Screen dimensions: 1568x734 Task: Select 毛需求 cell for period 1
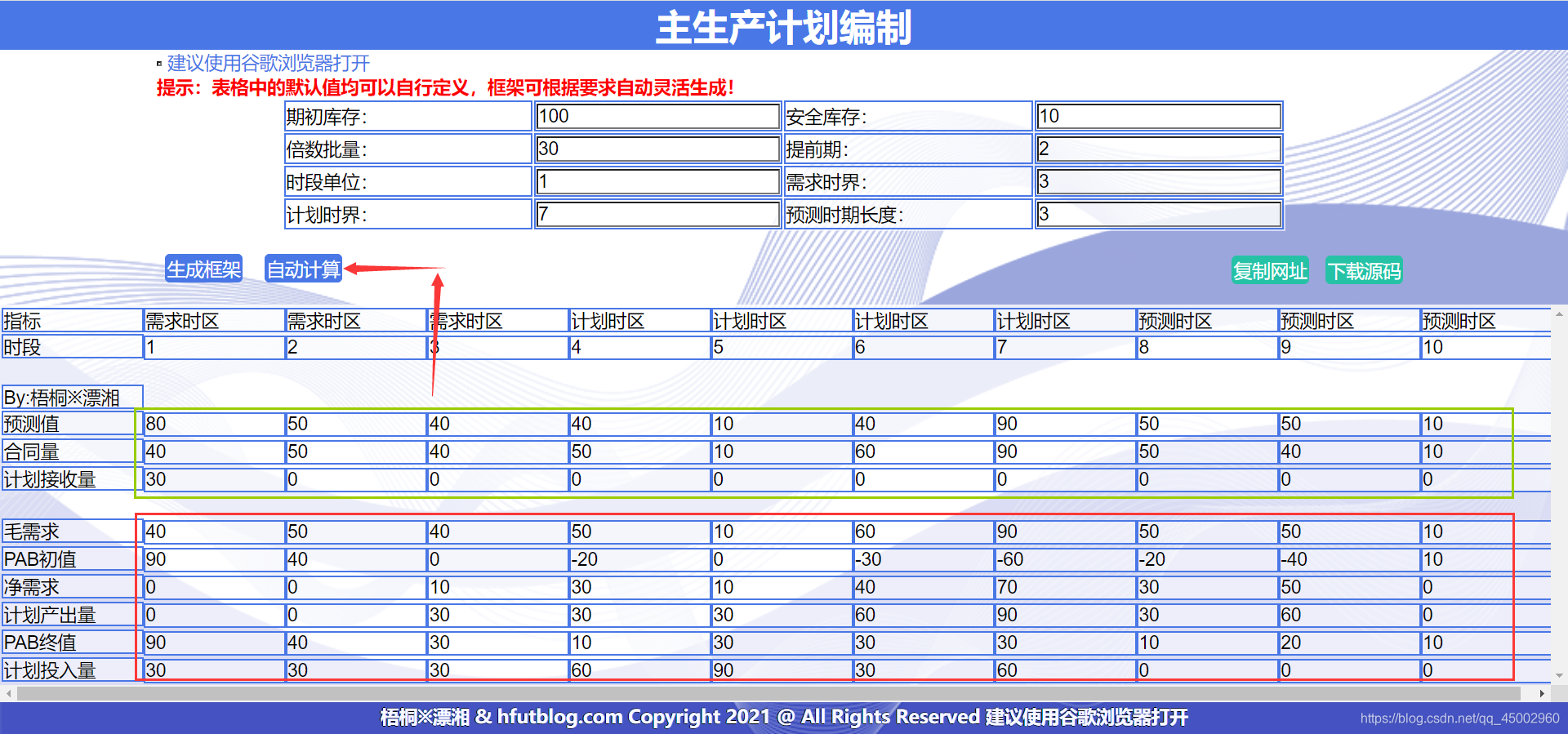click(x=214, y=532)
